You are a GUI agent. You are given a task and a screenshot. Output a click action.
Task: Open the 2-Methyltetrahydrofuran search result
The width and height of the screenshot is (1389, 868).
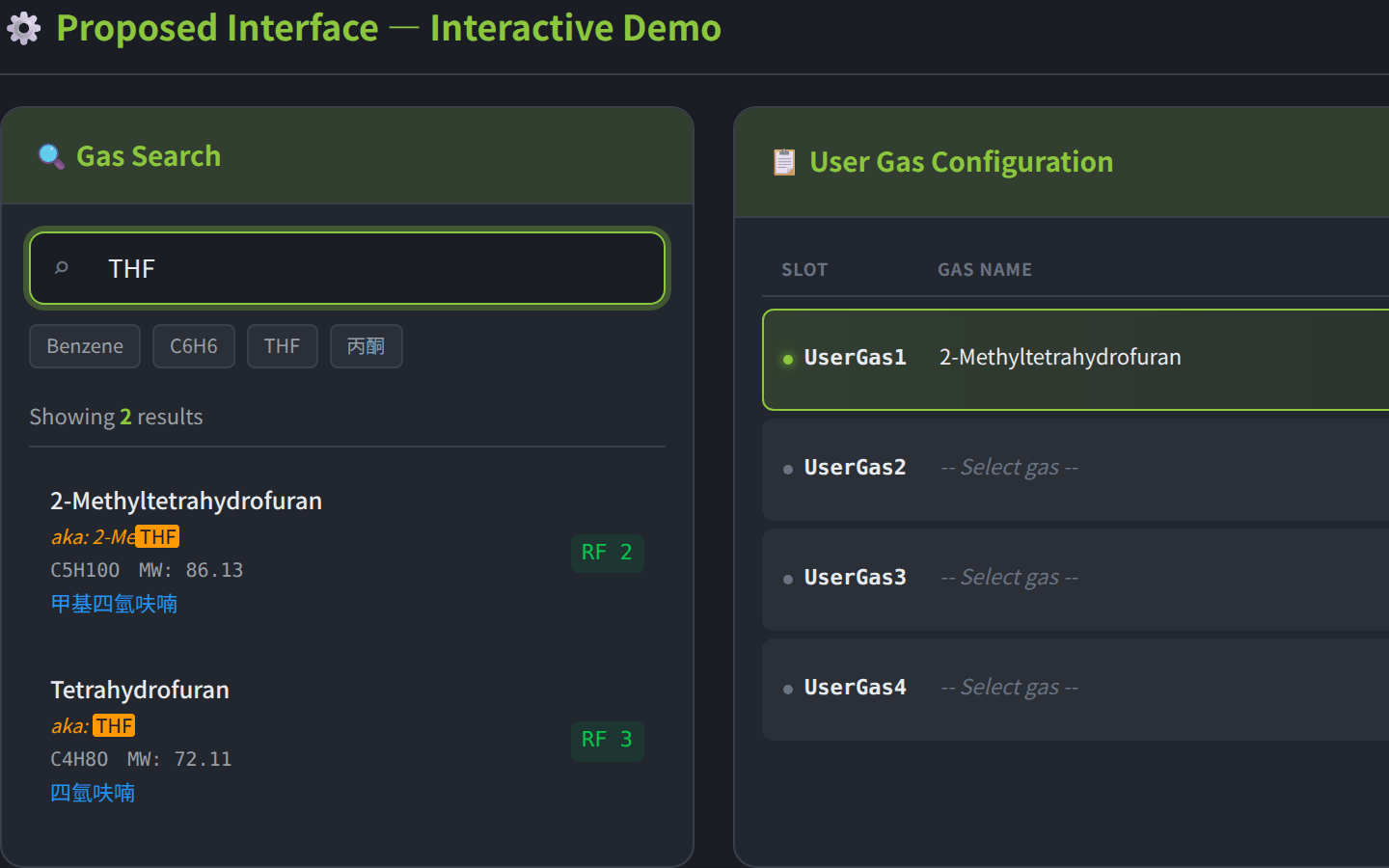click(347, 552)
